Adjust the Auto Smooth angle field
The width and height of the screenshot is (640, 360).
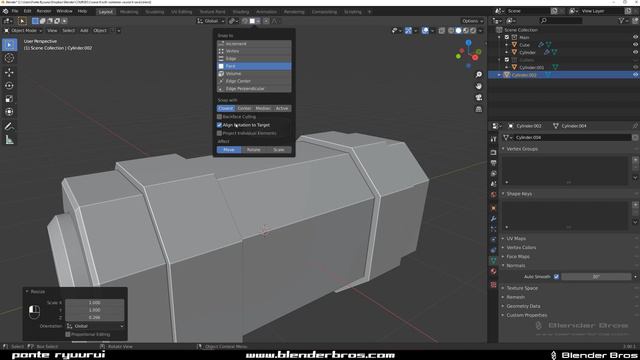click(x=596, y=277)
